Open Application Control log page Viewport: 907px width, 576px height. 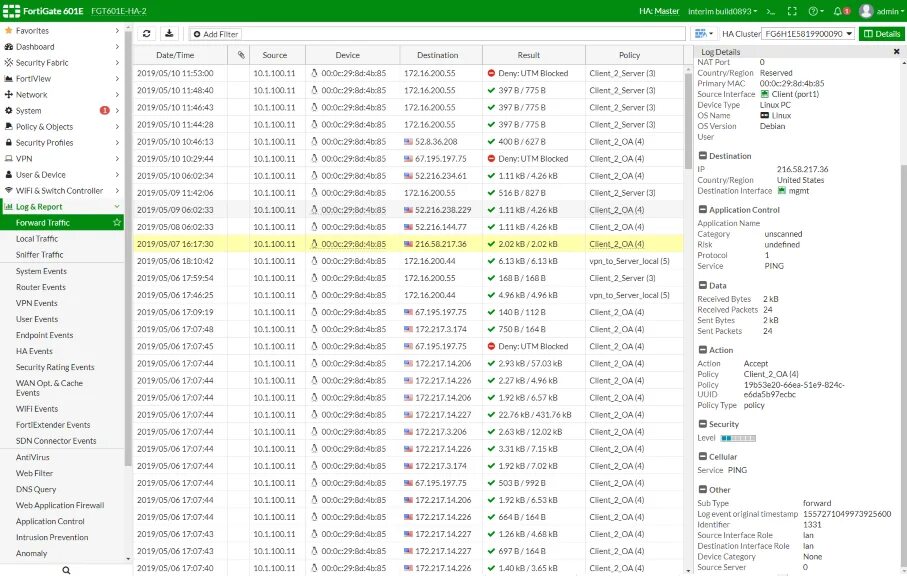(50, 521)
